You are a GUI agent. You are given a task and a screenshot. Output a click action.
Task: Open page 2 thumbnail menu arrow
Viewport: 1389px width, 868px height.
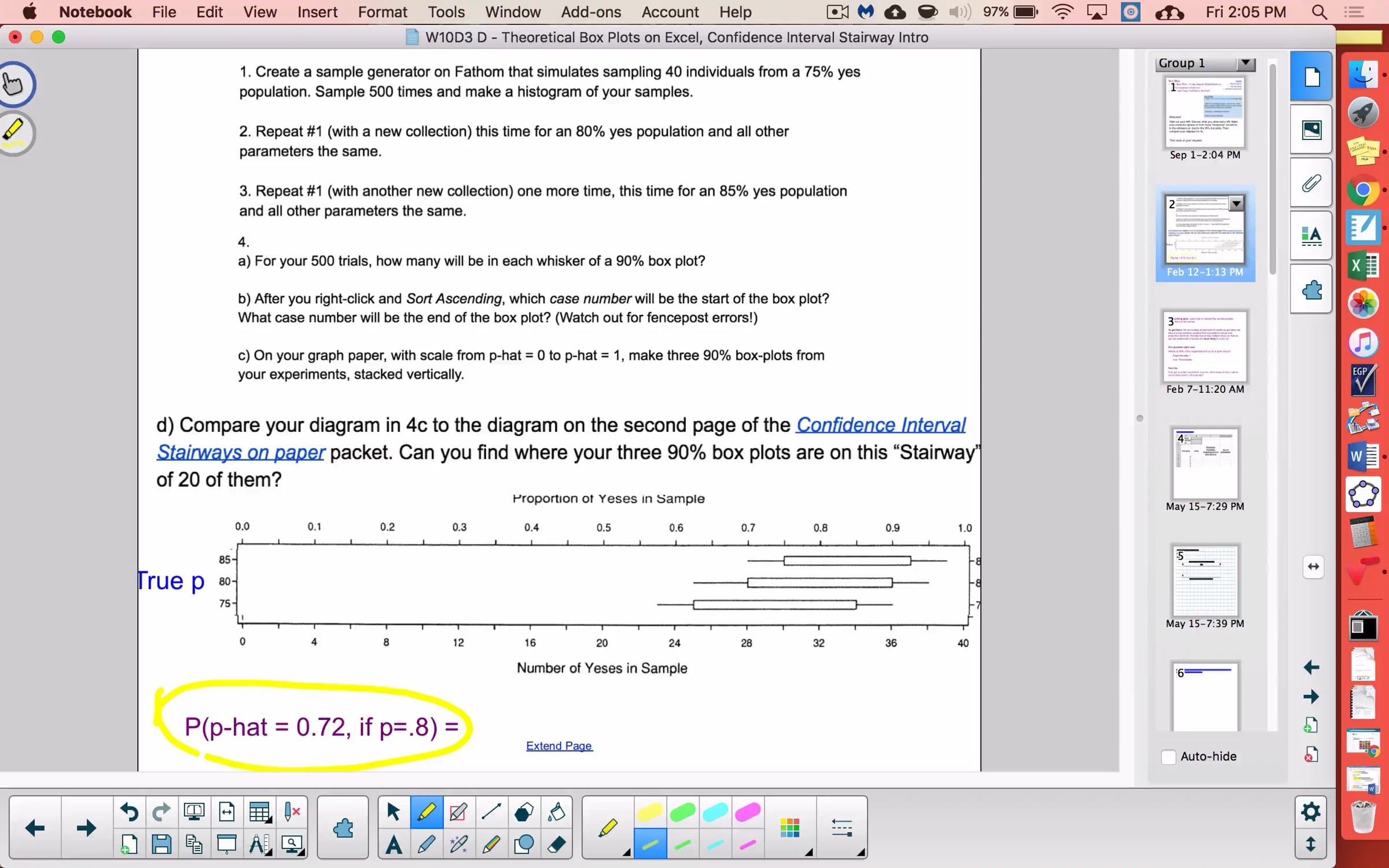[x=1236, y=203]
